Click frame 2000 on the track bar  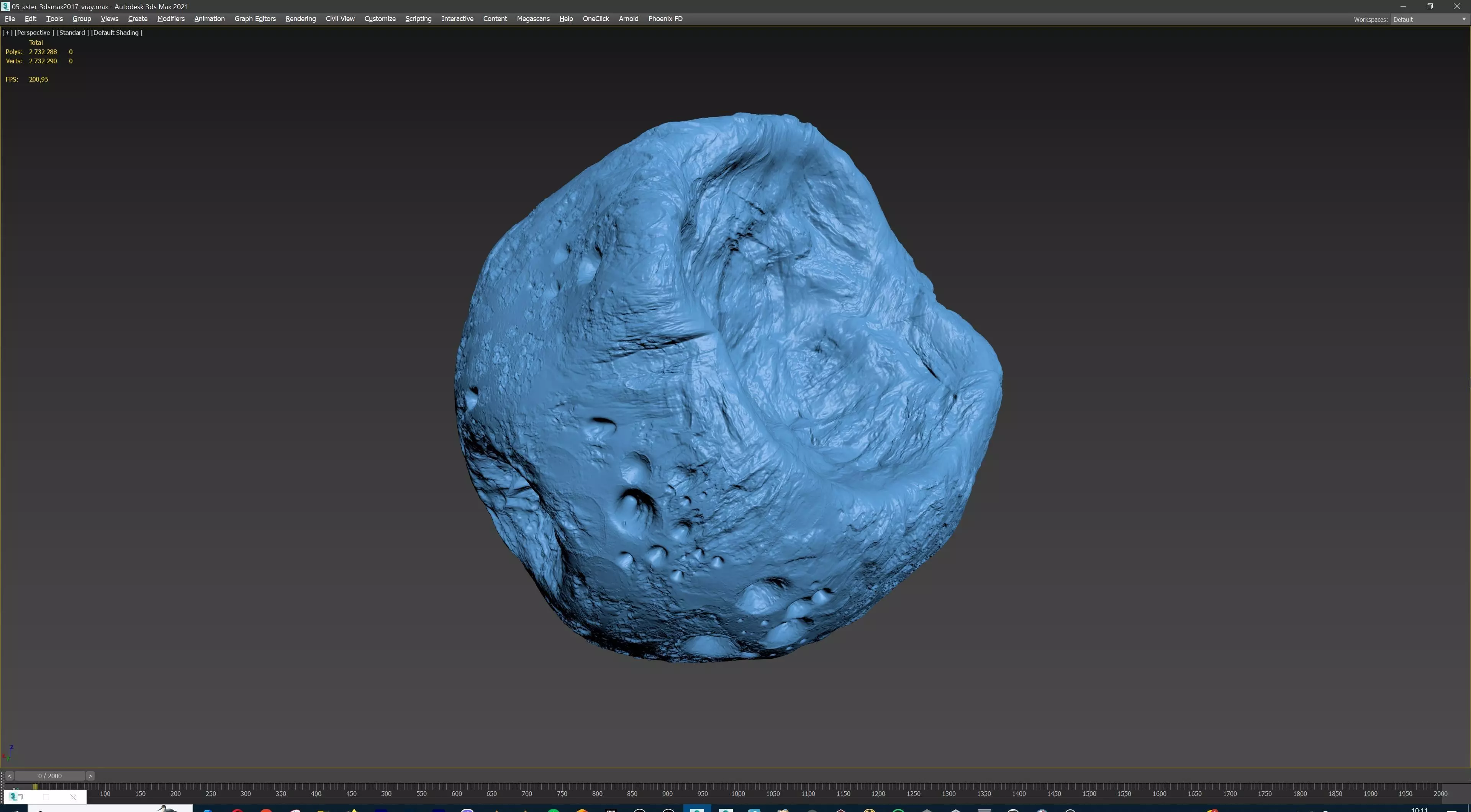(1440, 794)
